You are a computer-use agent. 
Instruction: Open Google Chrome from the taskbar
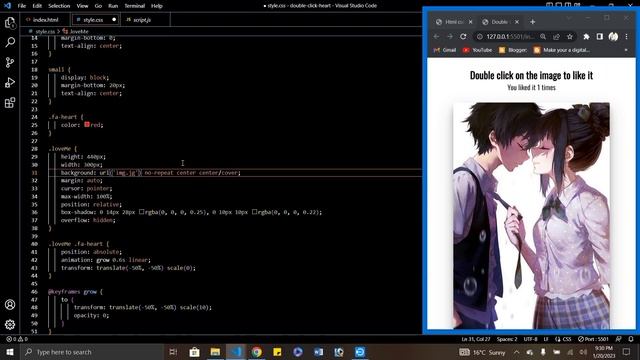tap(257, 352)
